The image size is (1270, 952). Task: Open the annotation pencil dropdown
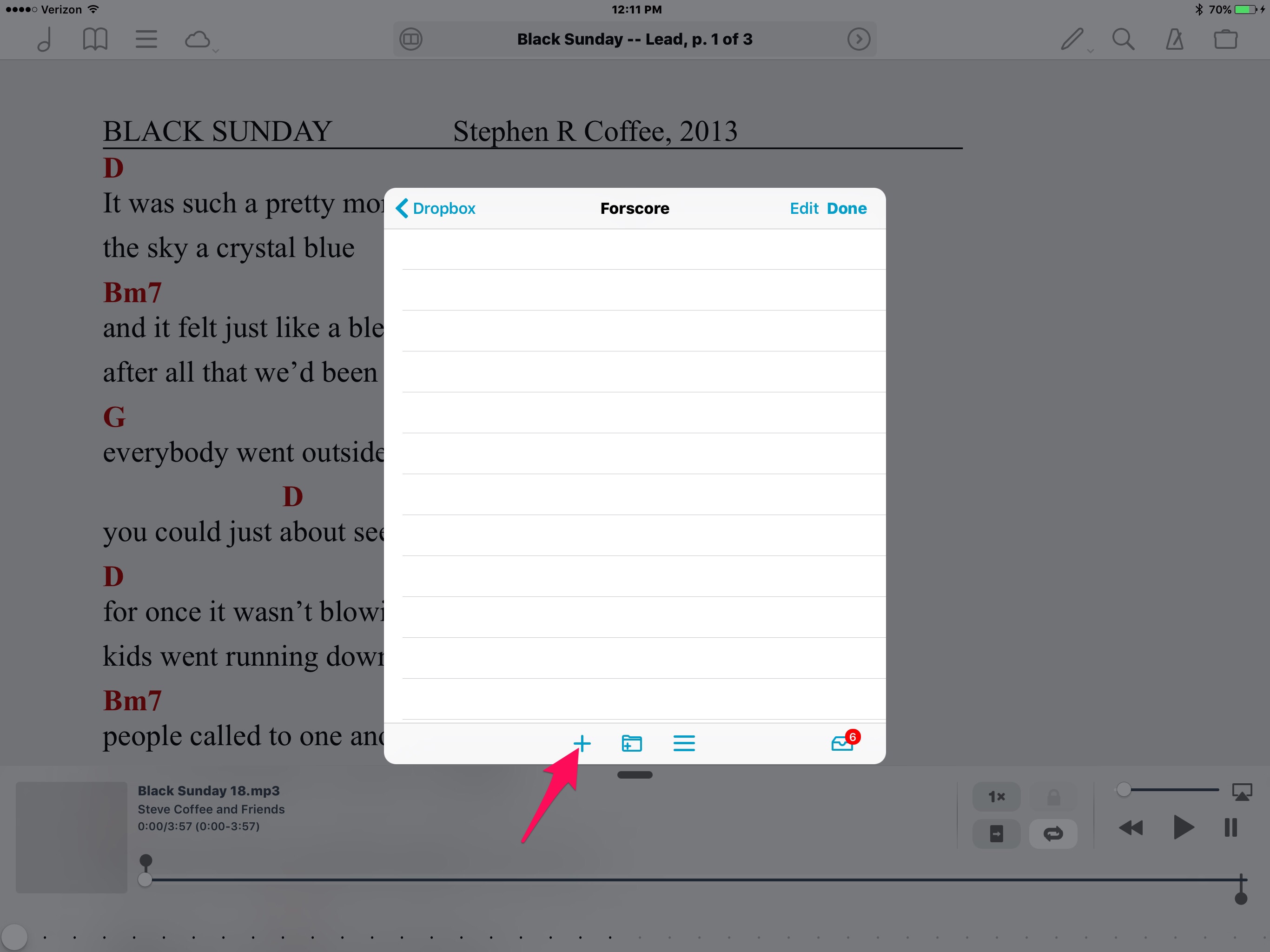[x=1072, y=40]
